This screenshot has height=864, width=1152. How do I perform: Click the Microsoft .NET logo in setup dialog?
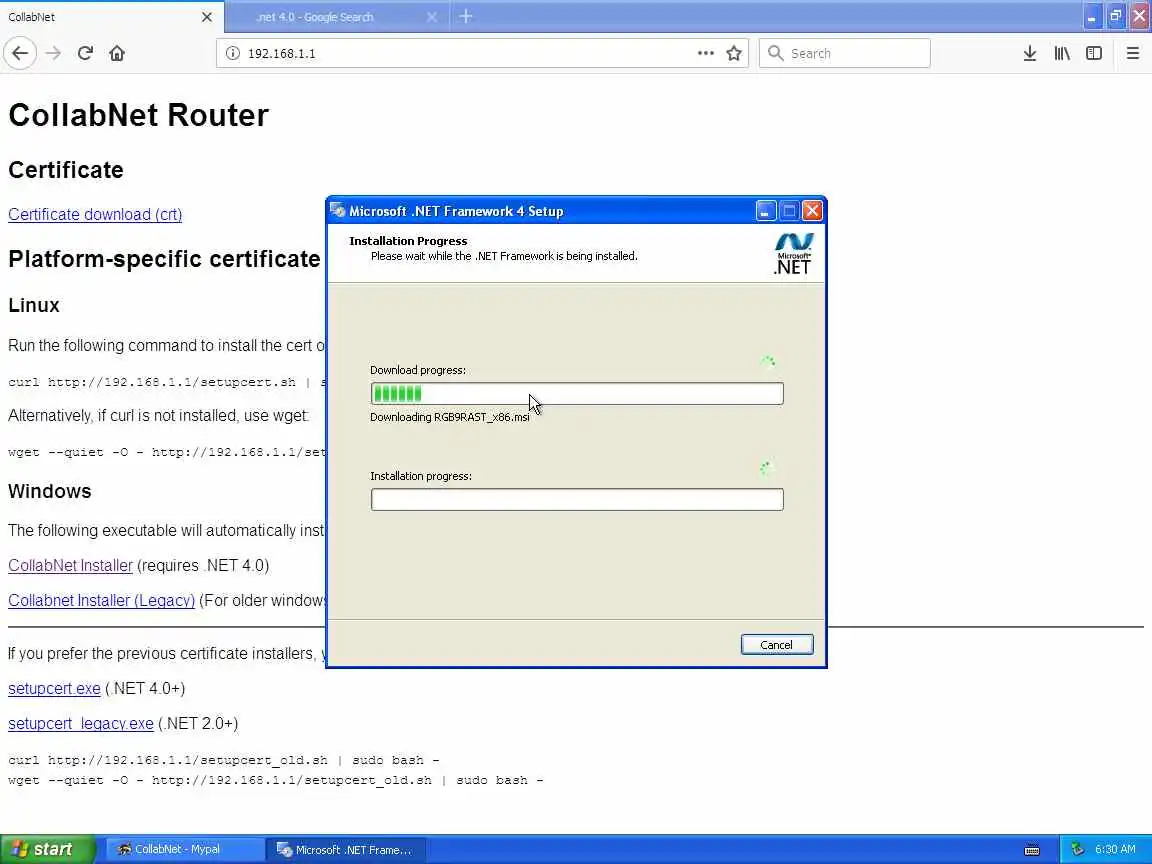click(793, 254)
